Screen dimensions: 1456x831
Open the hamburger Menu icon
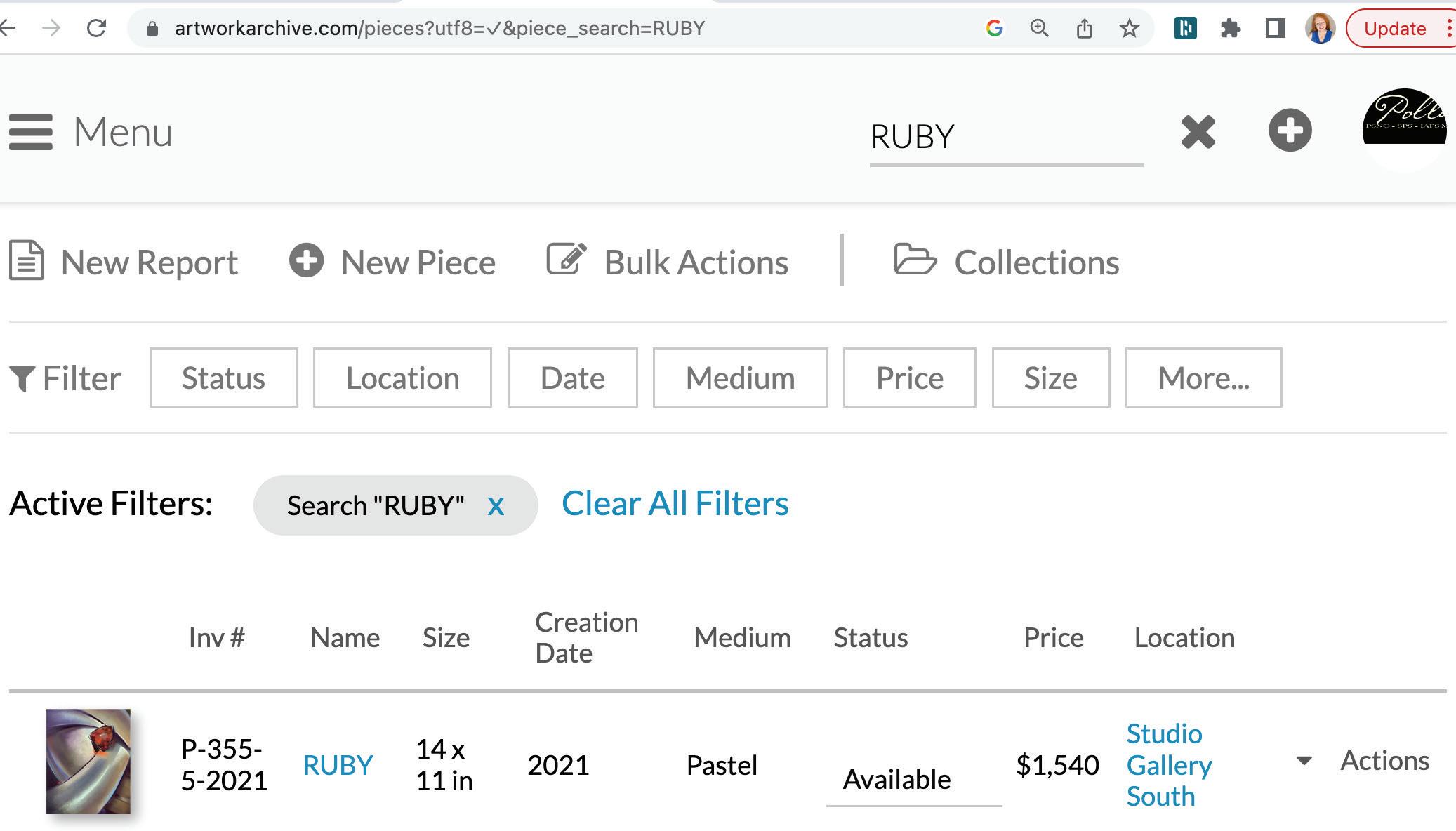click(31, 132)
